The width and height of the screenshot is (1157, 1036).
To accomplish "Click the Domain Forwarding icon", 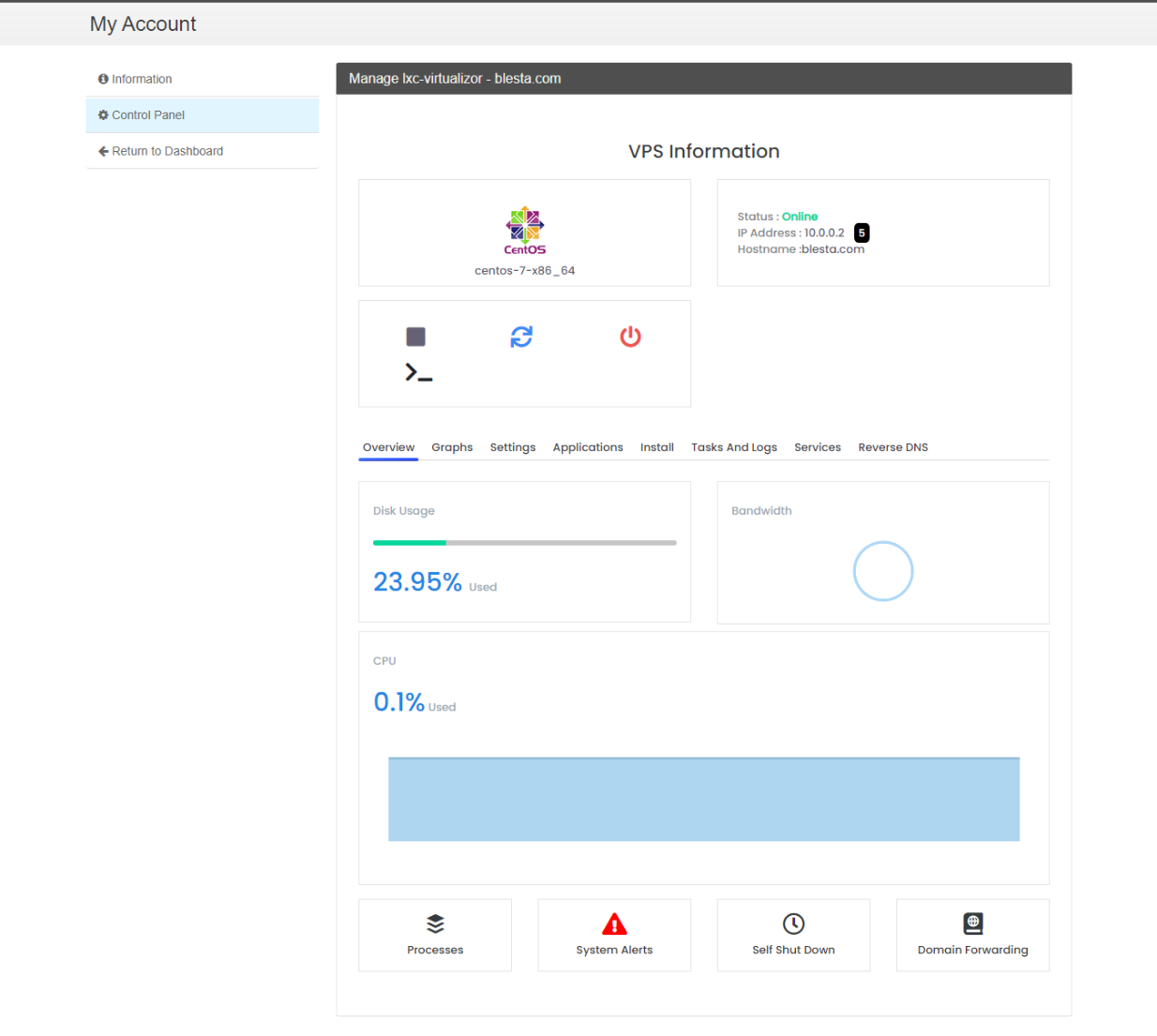I will coord(971,923).
